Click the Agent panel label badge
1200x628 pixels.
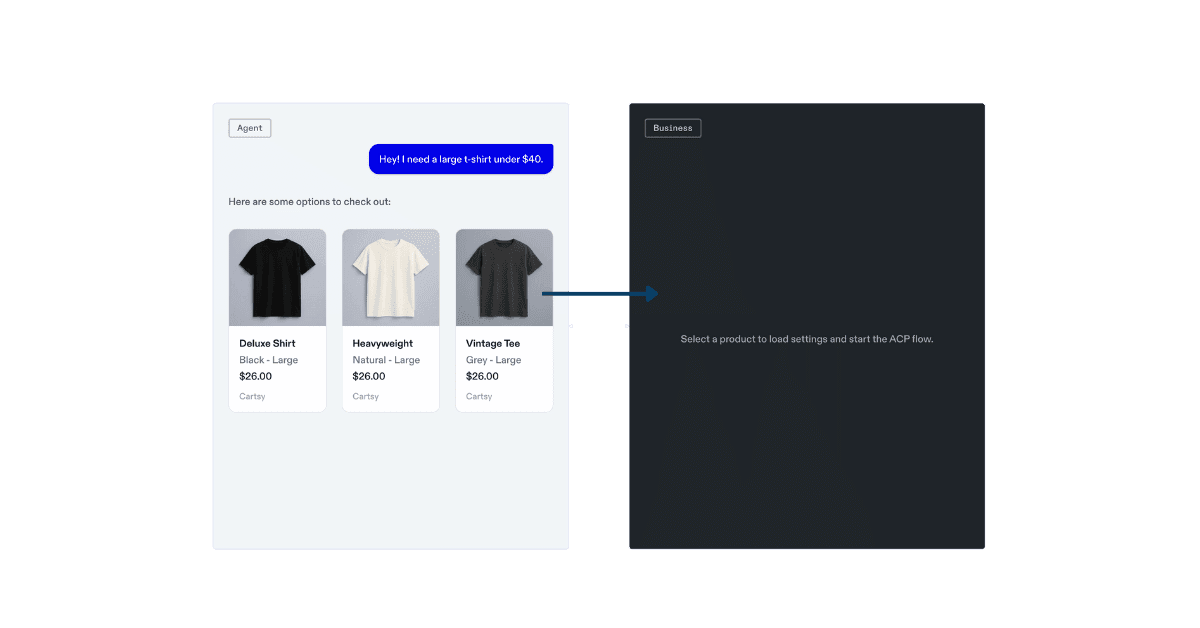(249, 128)
